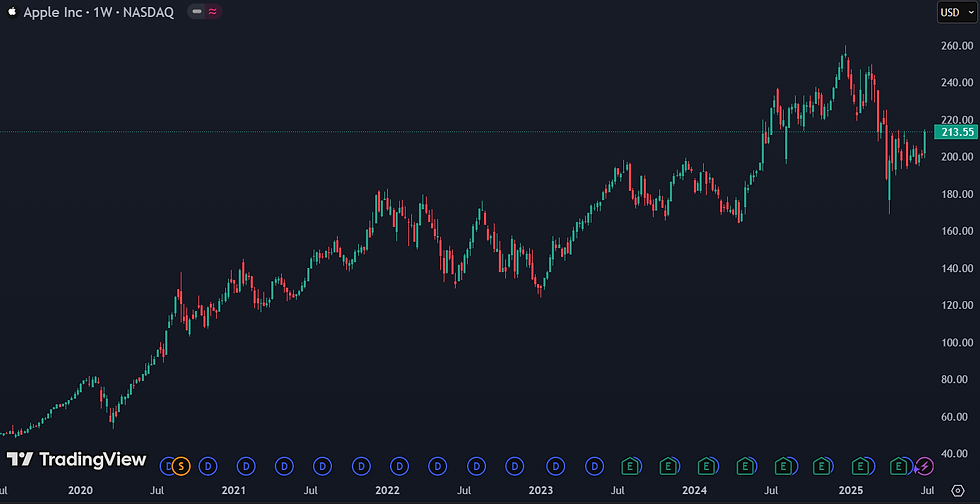Click the 240.00 price axis label
This screenshot has width=980, height=504.
957,83
